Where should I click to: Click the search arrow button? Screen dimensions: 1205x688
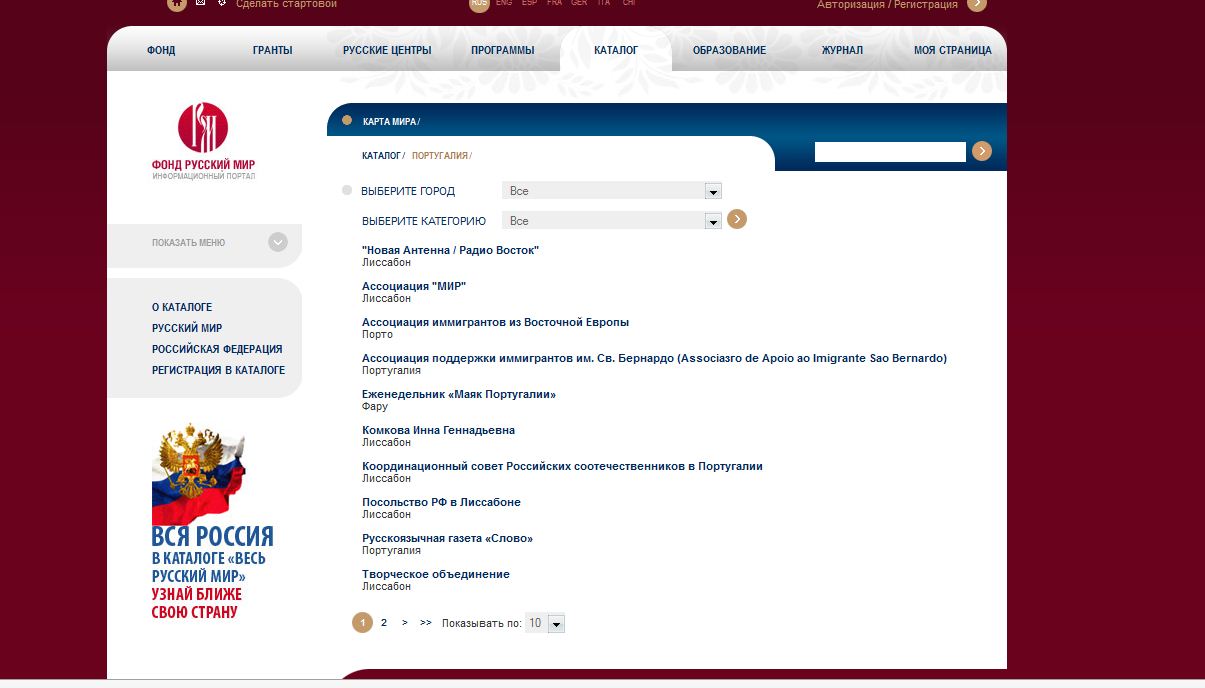(982, 151)
